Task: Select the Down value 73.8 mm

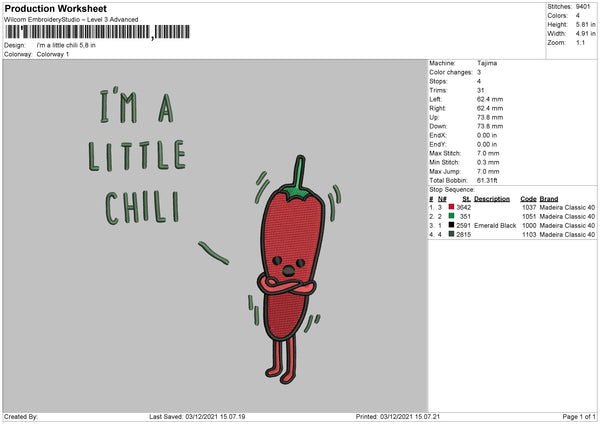Action: 490,126
